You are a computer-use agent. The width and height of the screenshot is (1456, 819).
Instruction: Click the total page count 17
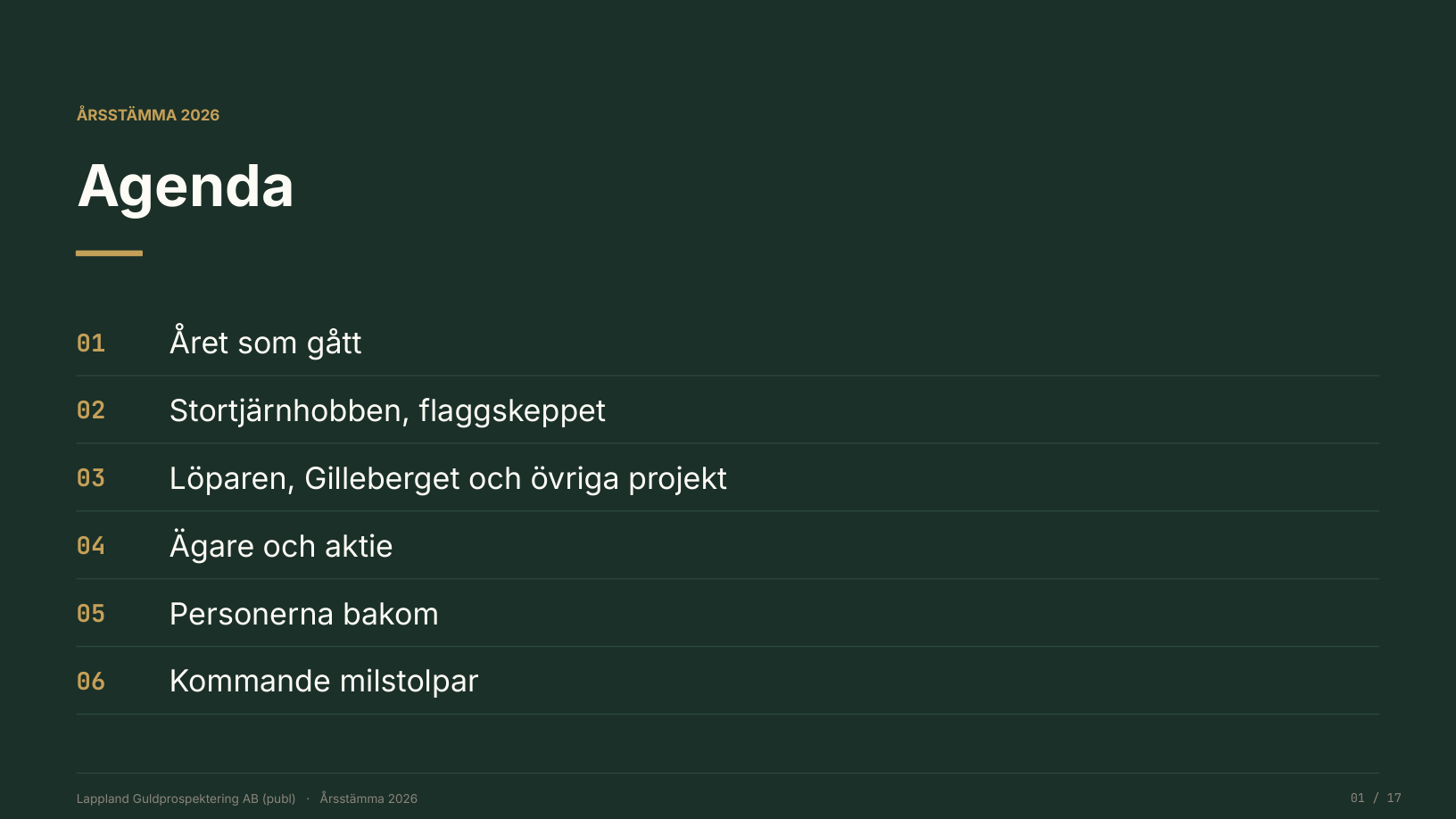click(1394, 798)
